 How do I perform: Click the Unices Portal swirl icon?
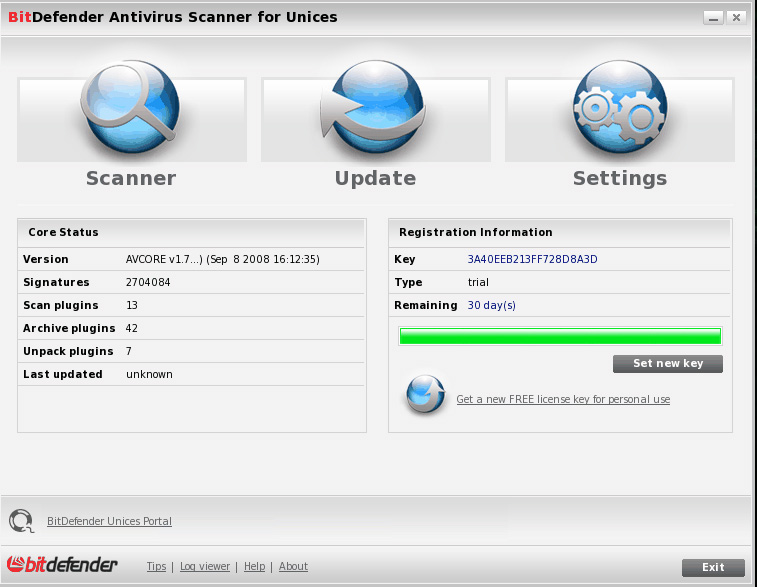(x=21, y=521)
